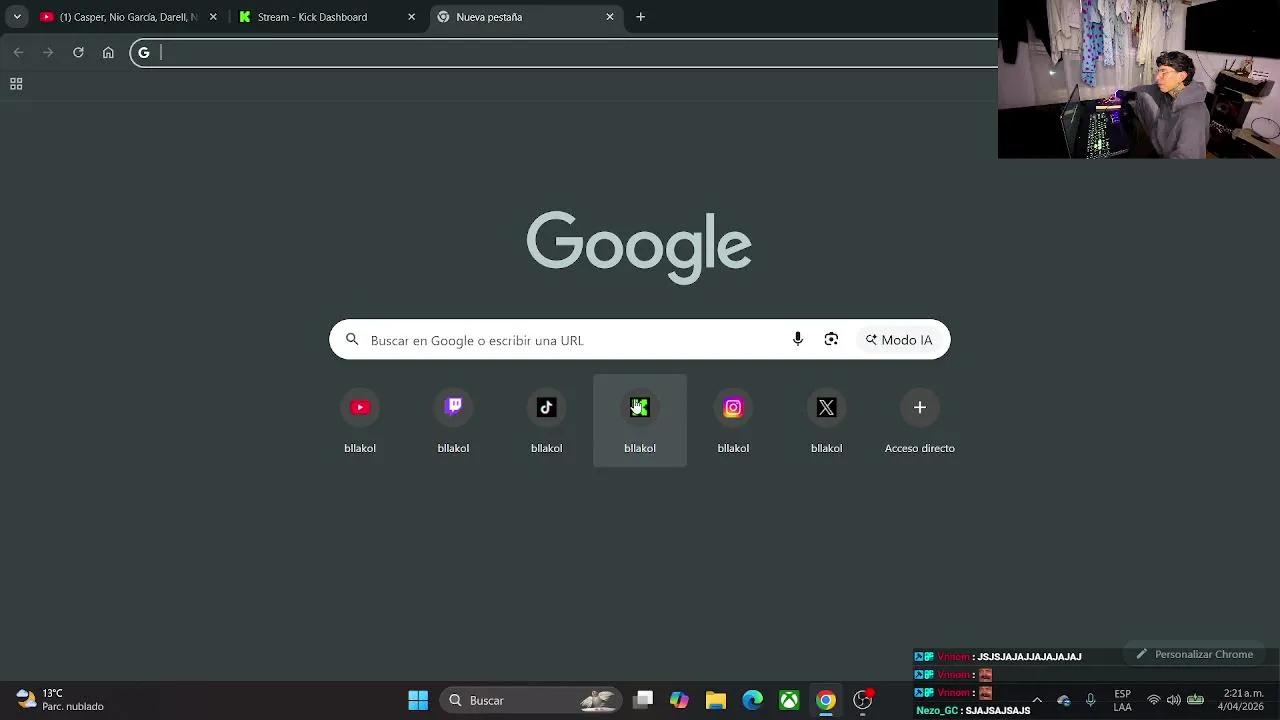Reload the current page
This screenshot has width=1280, height=720.
point(78,53)
